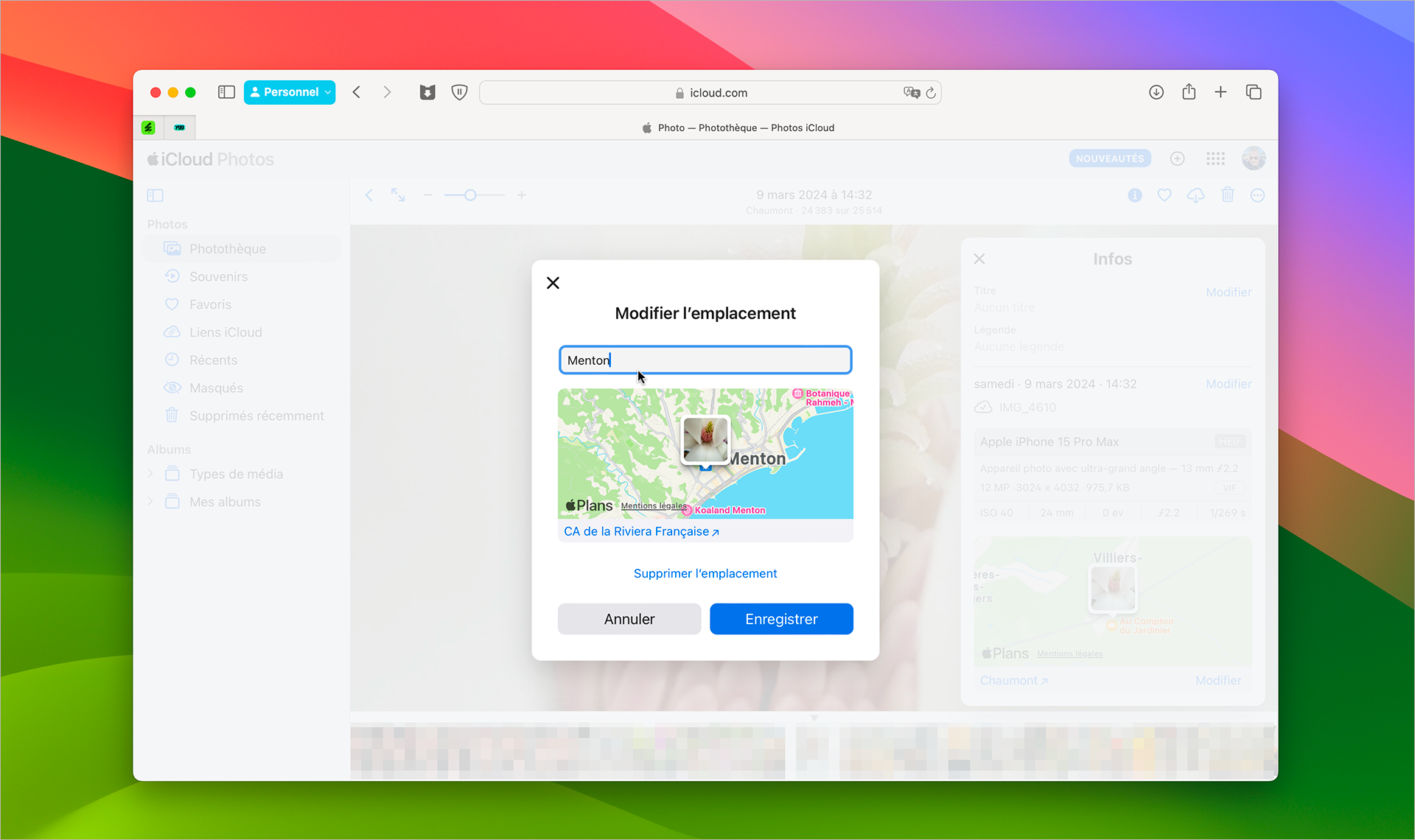Click Enregistrer to save location
Image resolution: width=1415 pixels, height=840 pixels.
coord(781,618)
